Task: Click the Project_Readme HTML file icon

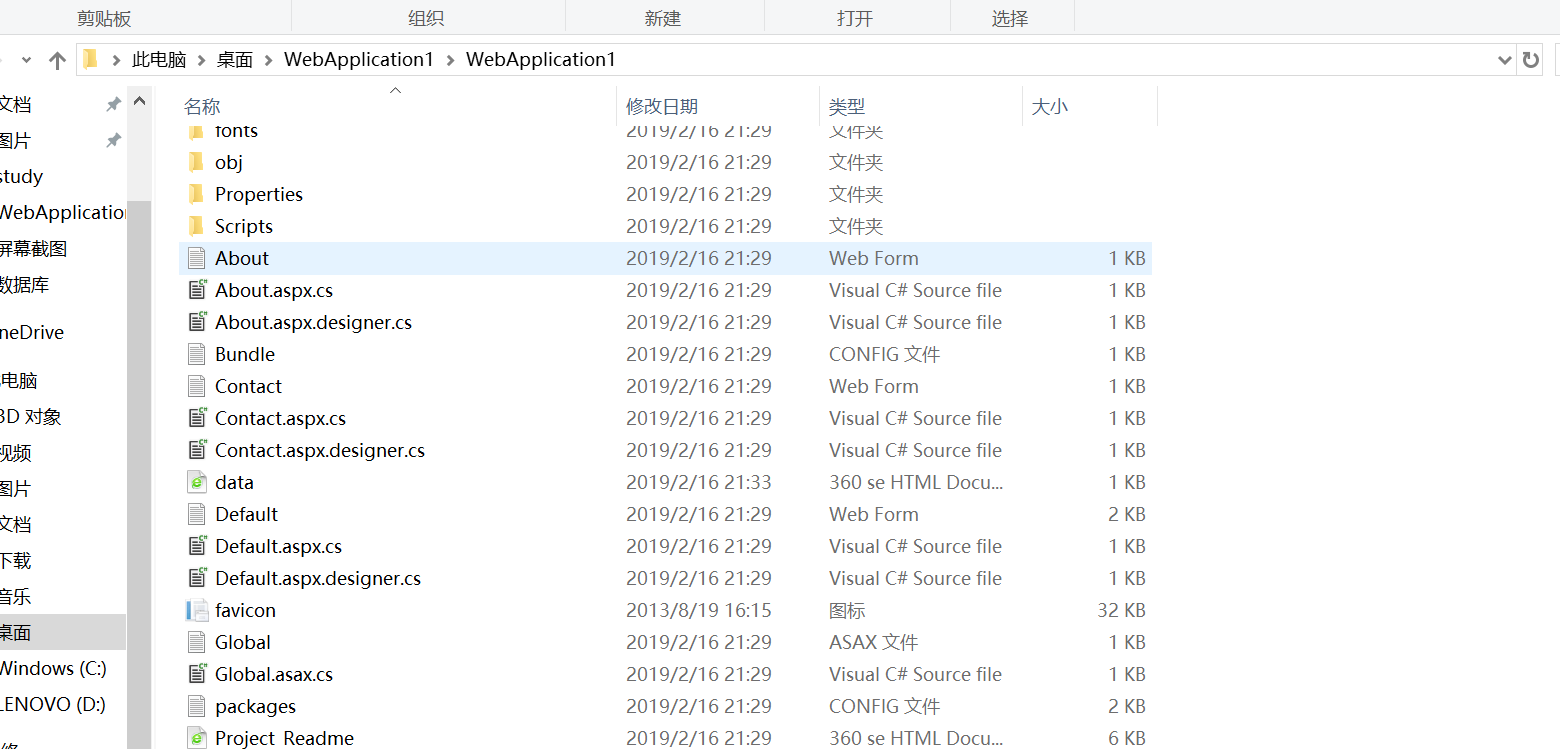Action: [197, 738]
